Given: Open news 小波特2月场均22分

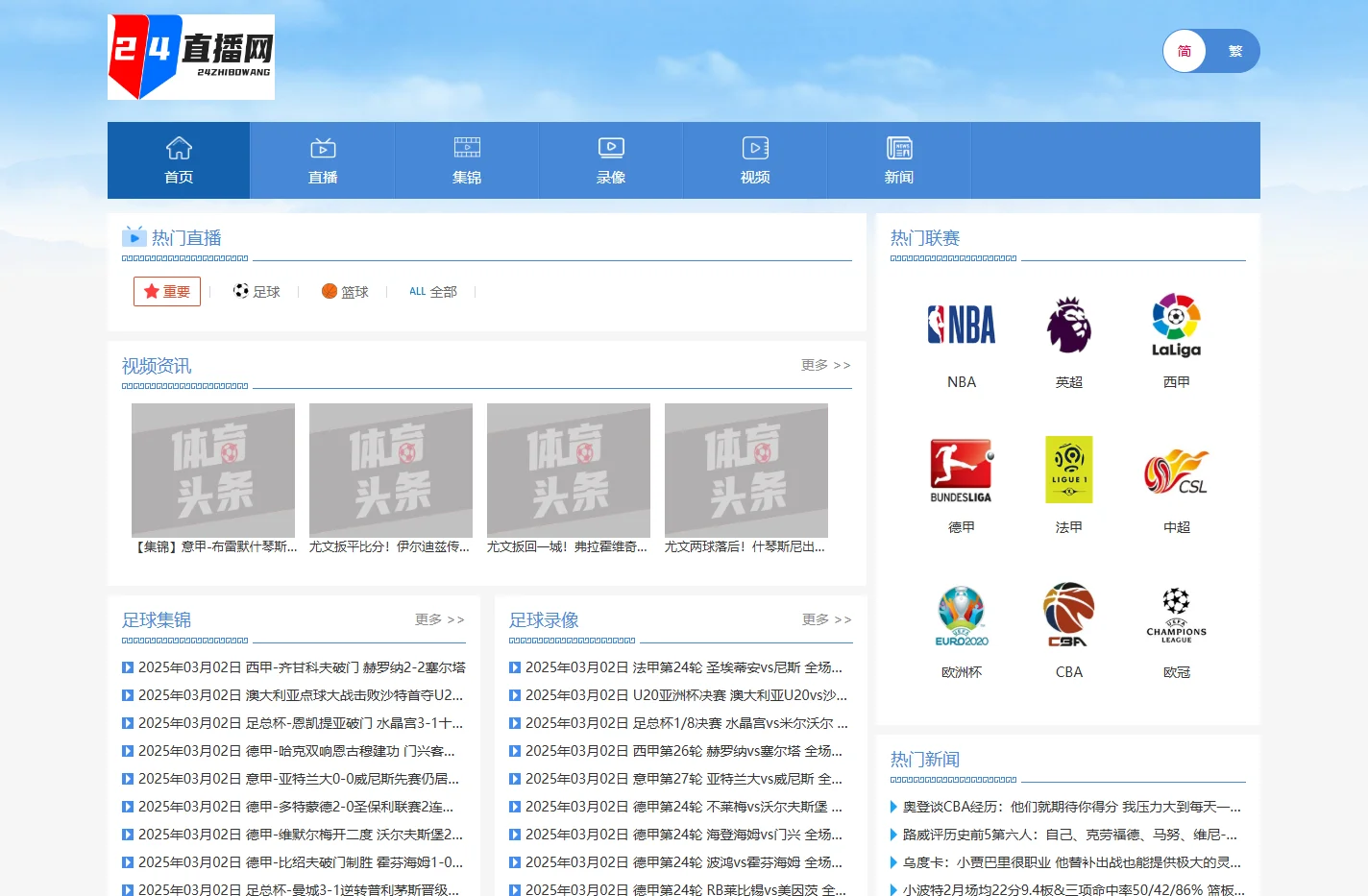Looking at the screenshot, I should pyautogui.click(x=1074, y=888).
